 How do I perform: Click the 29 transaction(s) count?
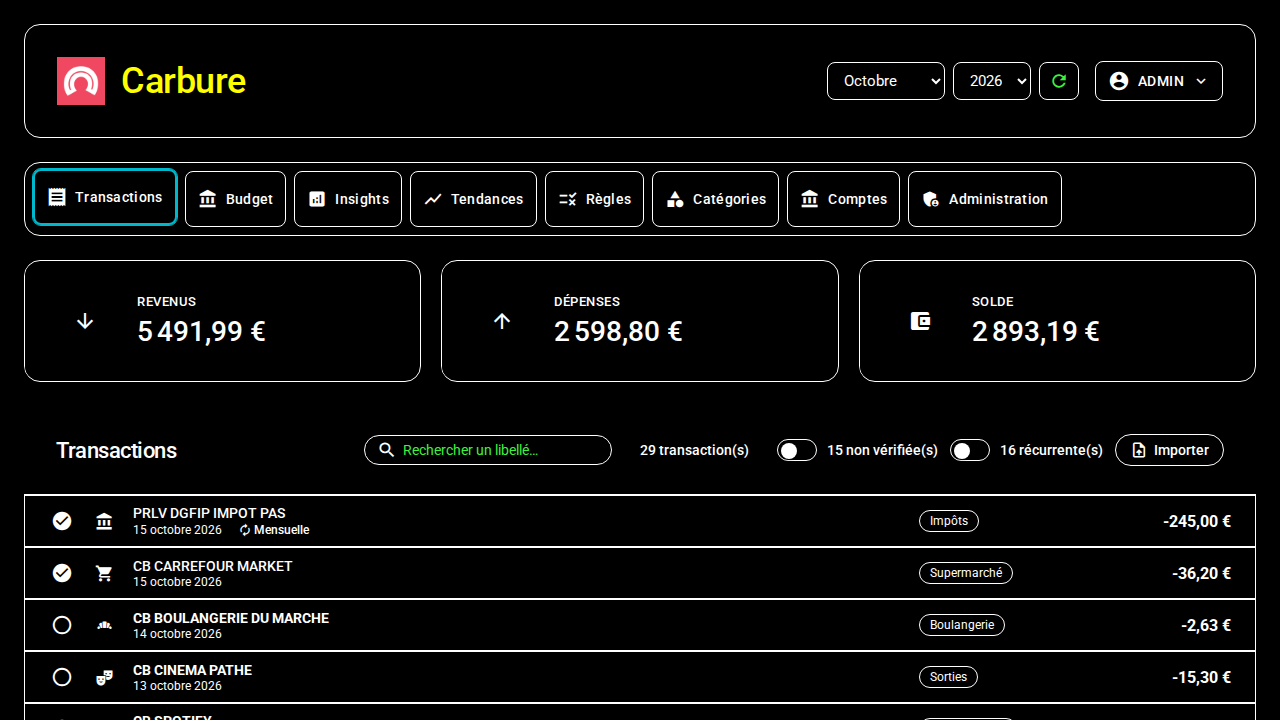tap(694, 450)
